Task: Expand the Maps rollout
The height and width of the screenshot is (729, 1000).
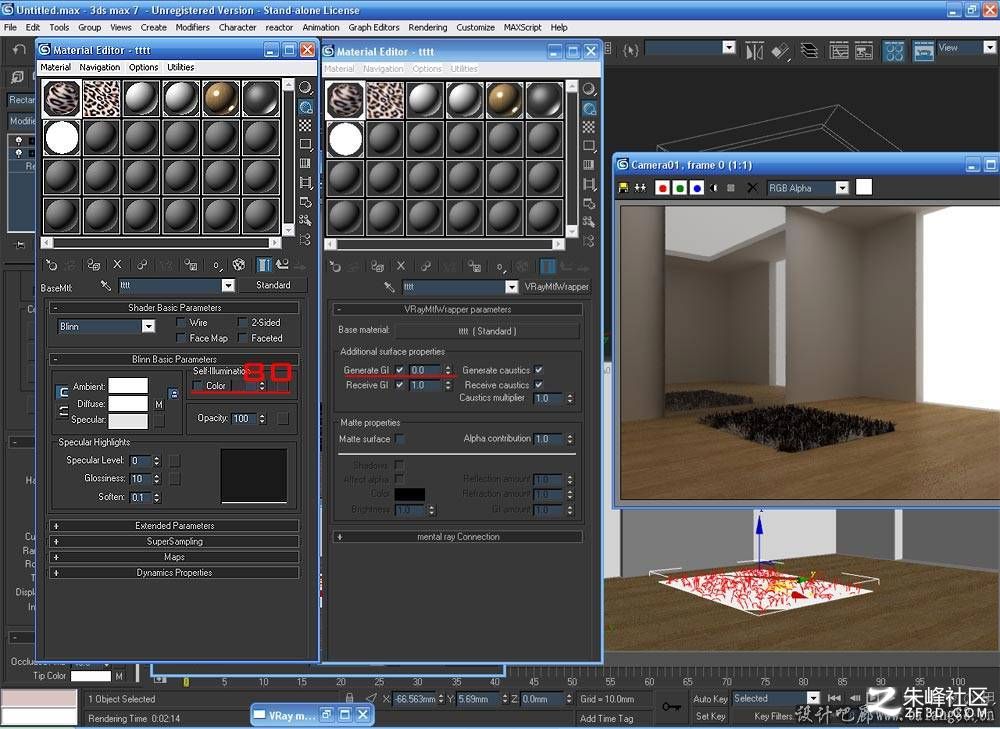Action: (x=174, y=557)
